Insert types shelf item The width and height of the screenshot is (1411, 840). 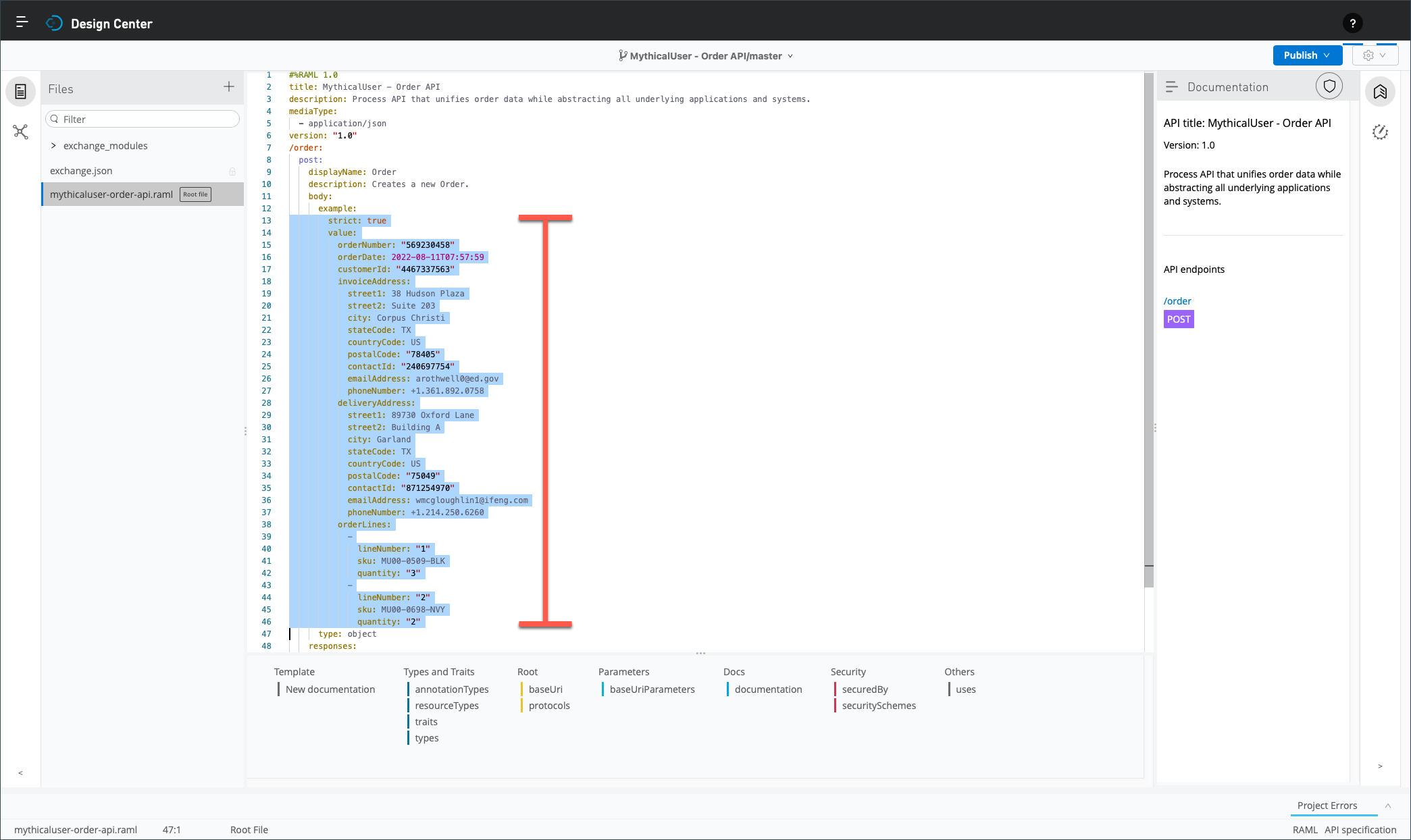[x=426, y=738]
